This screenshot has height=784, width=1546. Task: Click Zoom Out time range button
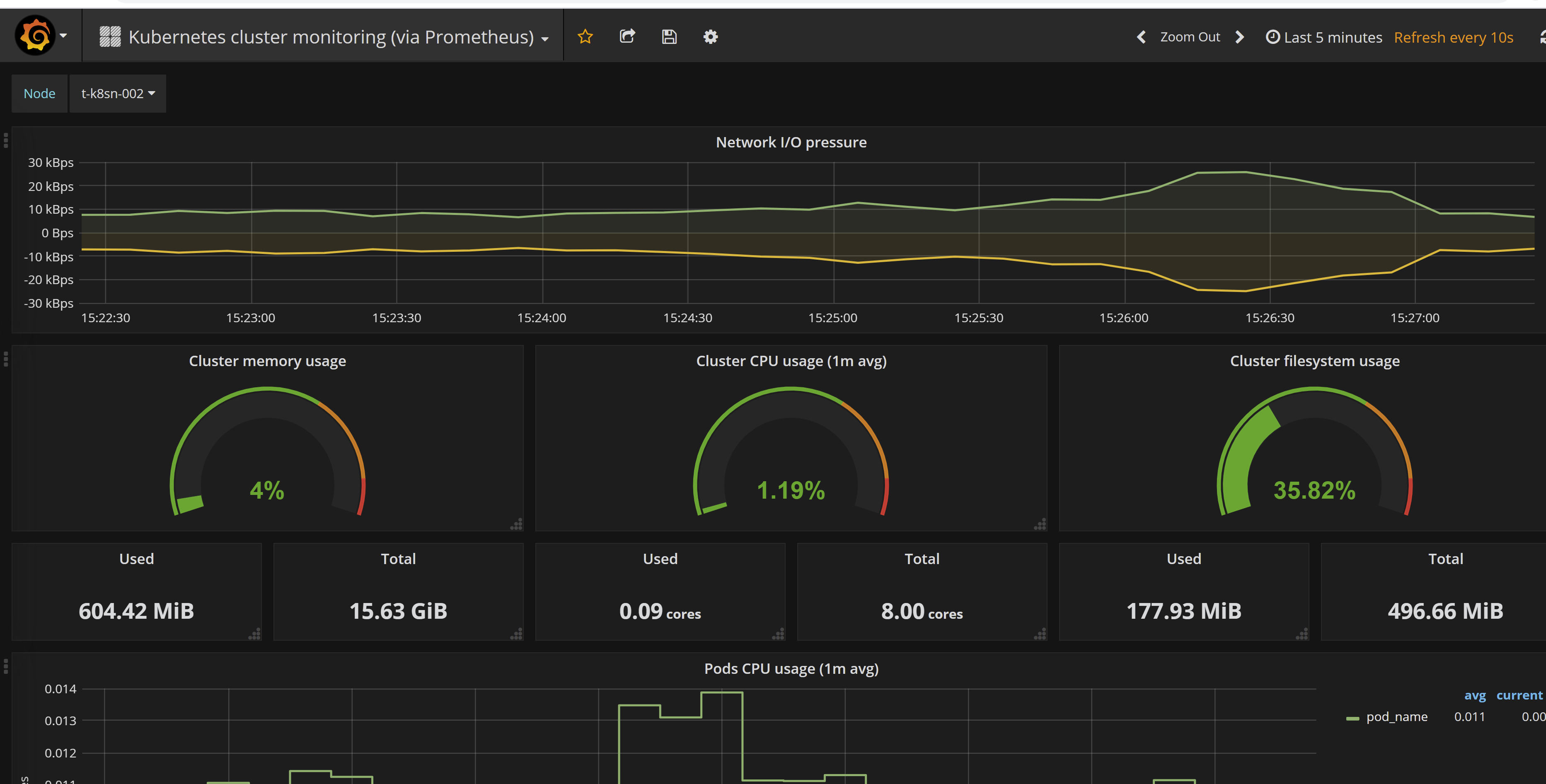point(1190,37)
